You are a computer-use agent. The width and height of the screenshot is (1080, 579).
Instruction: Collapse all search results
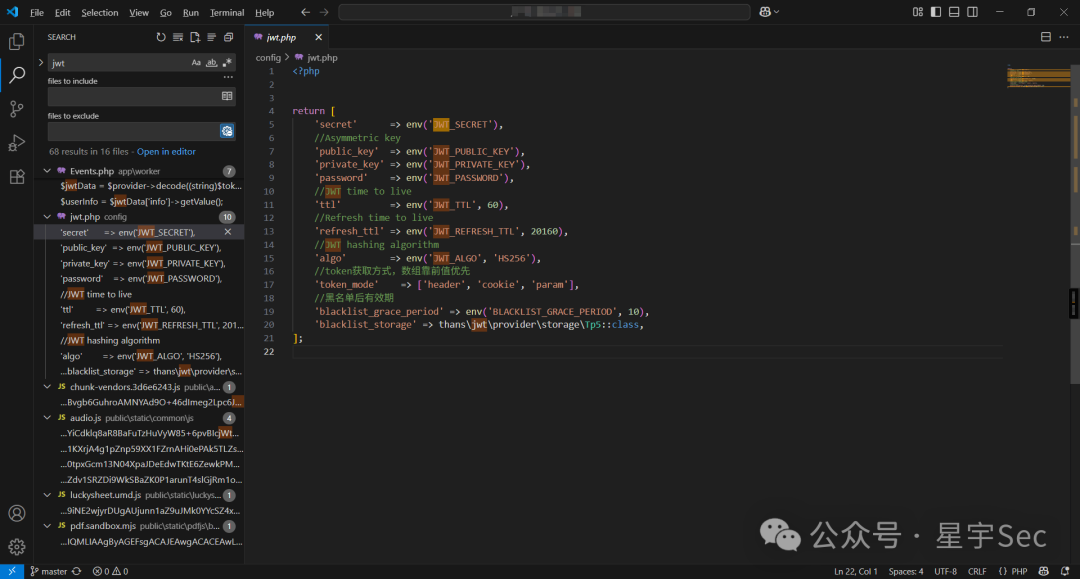229,37
